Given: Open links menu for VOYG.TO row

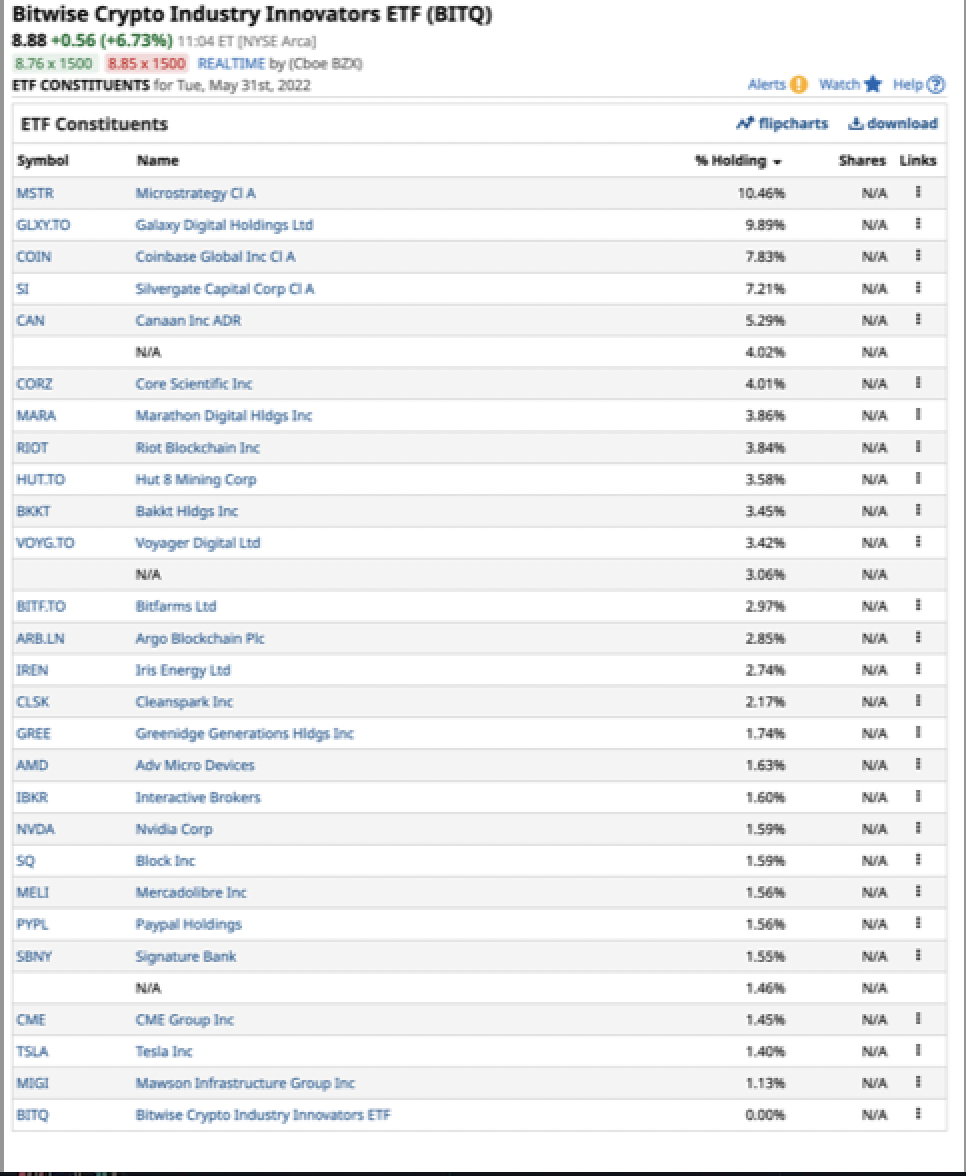Looking at the screenshot, I should (918, 542).
